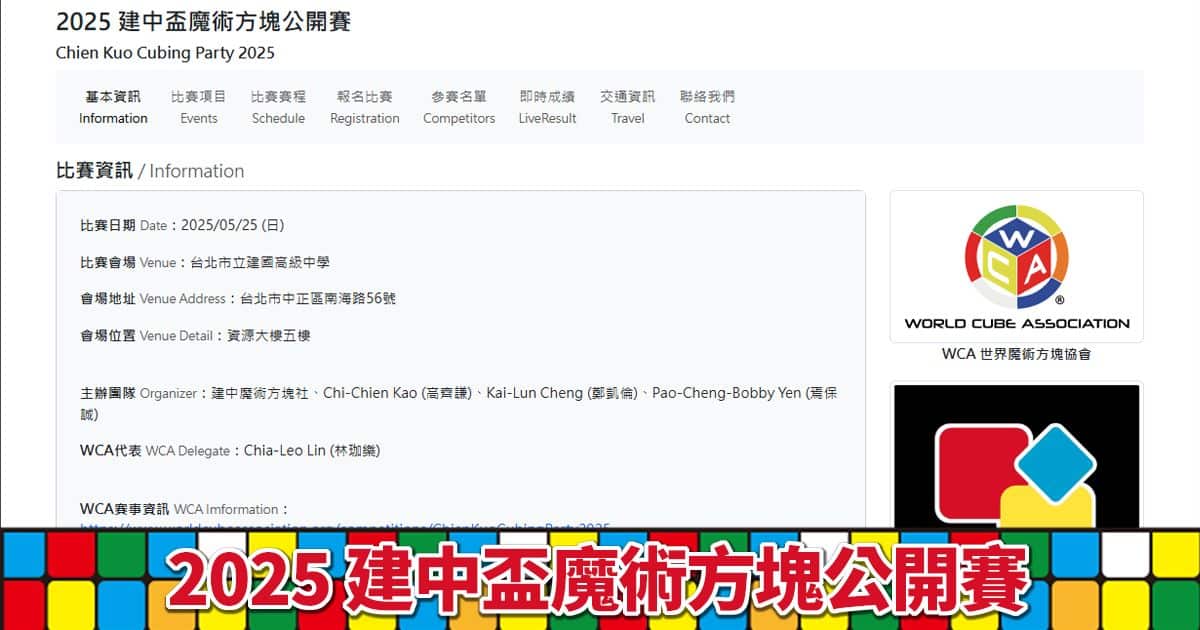The height and width of the screenshot is (630, 1200).
Task: Click the Chien Kuo Cubing Party 2025 subtitle
Action: pyautogui.click(x=165, y=53)
